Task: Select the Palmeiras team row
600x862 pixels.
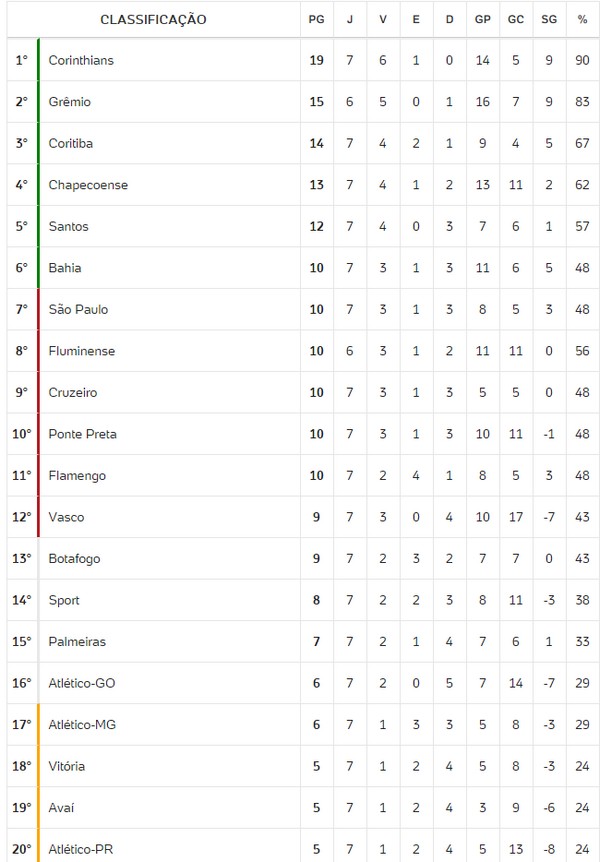Action: (x=77, y=642)
